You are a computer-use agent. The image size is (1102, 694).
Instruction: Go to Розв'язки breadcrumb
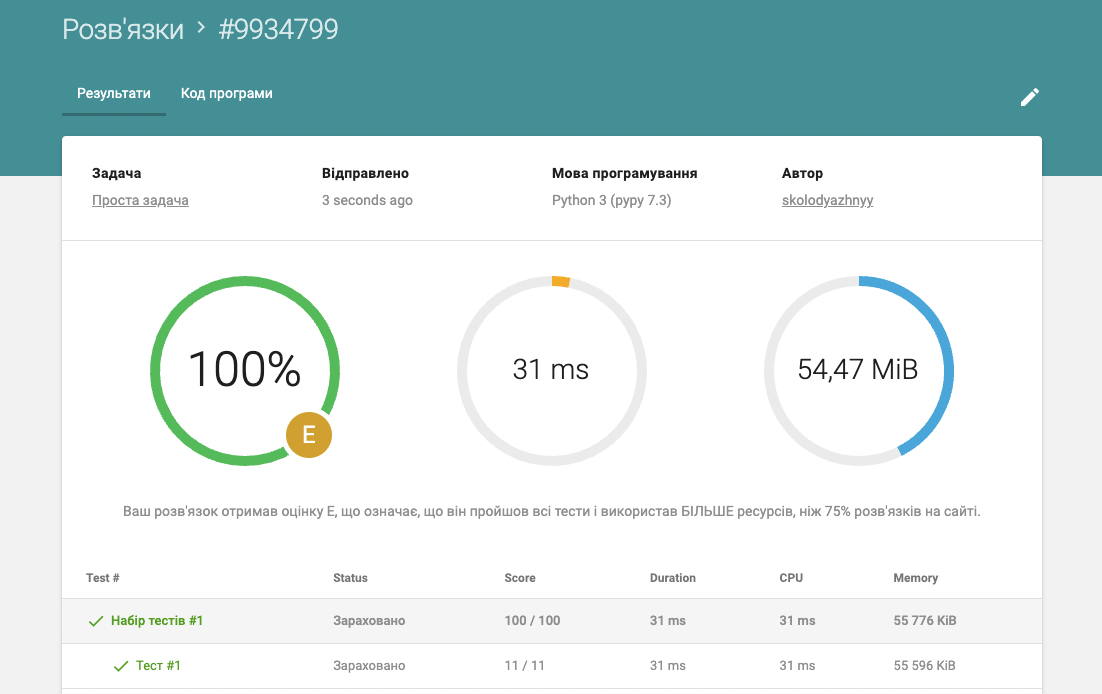123,30
